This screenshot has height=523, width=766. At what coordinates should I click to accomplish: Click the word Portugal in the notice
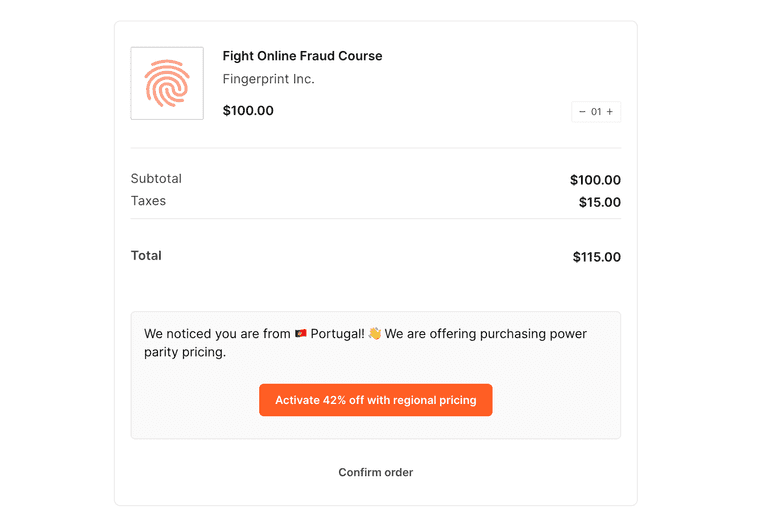click(x=337, y=334)
